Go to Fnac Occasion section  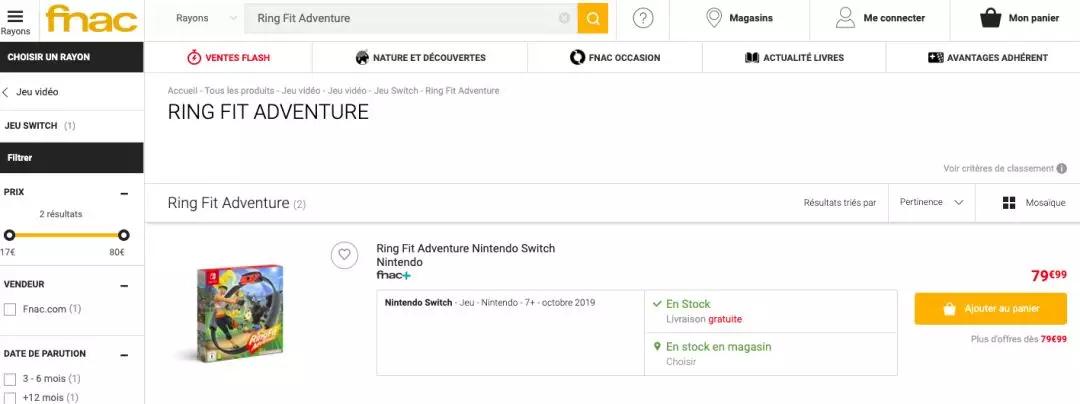click(x=615, y=58)
